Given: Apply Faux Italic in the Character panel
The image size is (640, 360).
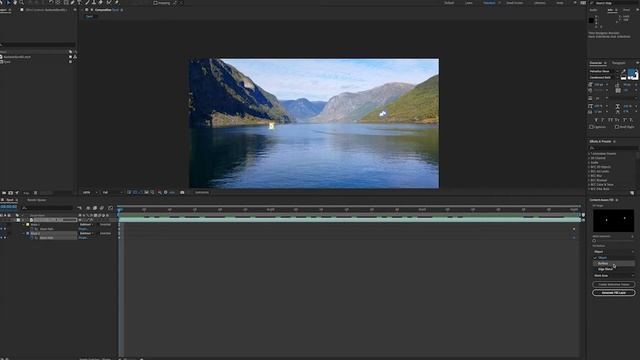Looking at the screenshot, I should (x=603, y=120).
